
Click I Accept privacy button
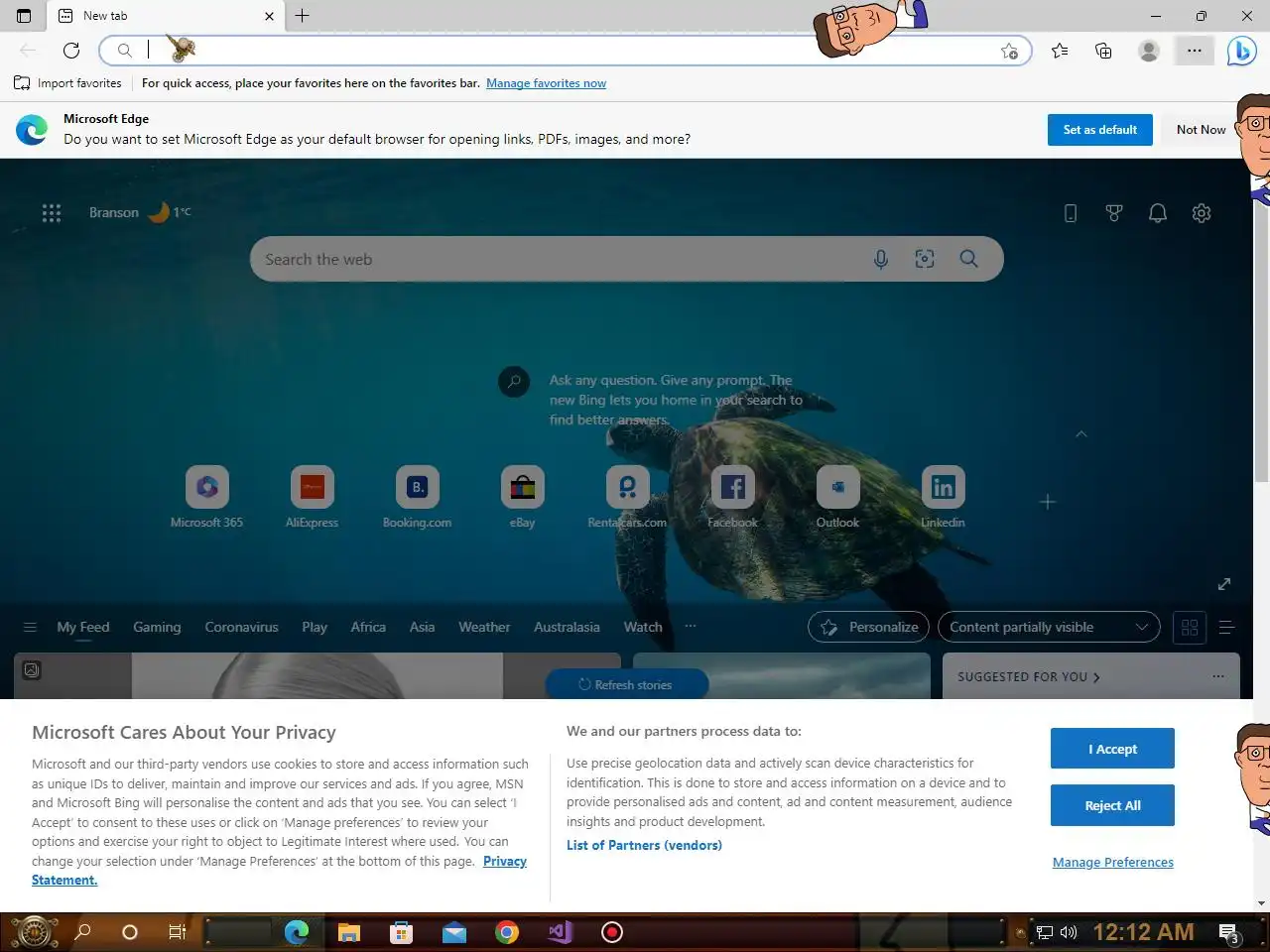[1112, 749]
